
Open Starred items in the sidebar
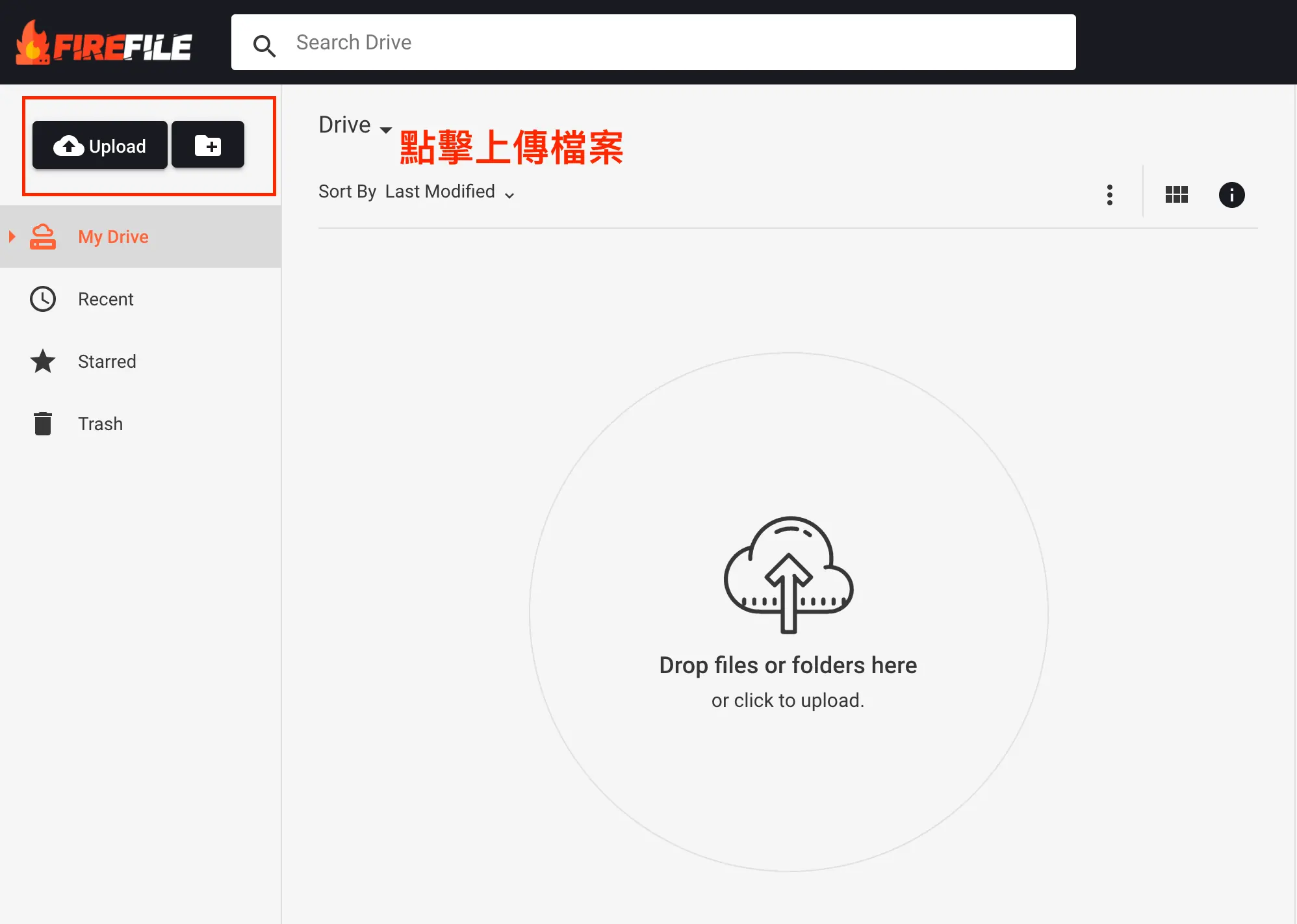[x=140, y=361]
